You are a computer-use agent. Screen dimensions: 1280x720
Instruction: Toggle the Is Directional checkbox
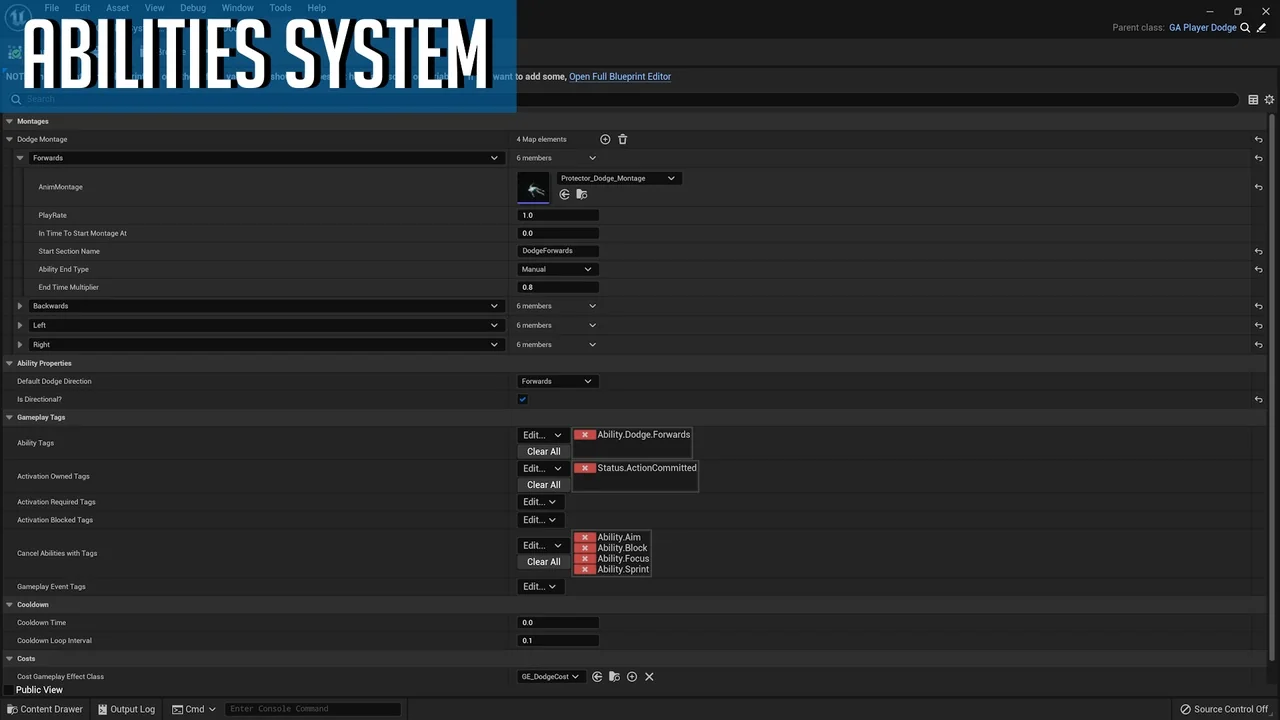tap(522, 399)
